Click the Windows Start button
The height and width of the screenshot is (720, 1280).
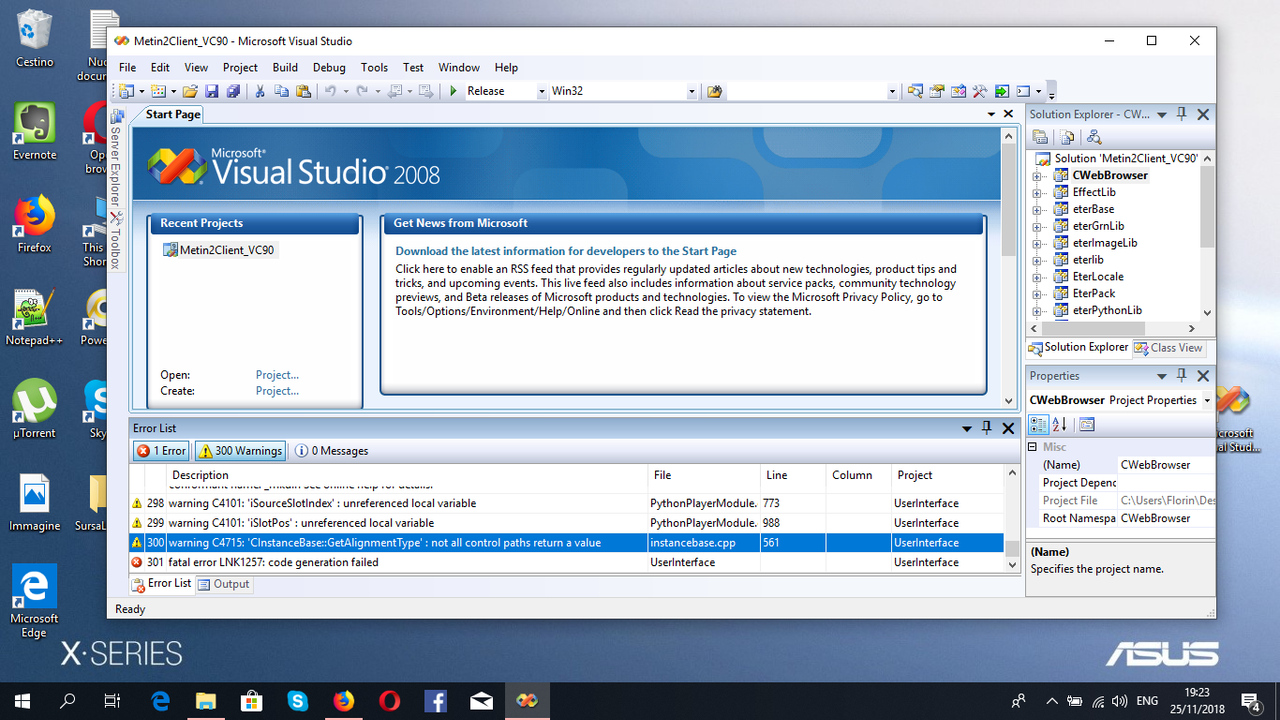pyautogui.click(x=22, y=701)
